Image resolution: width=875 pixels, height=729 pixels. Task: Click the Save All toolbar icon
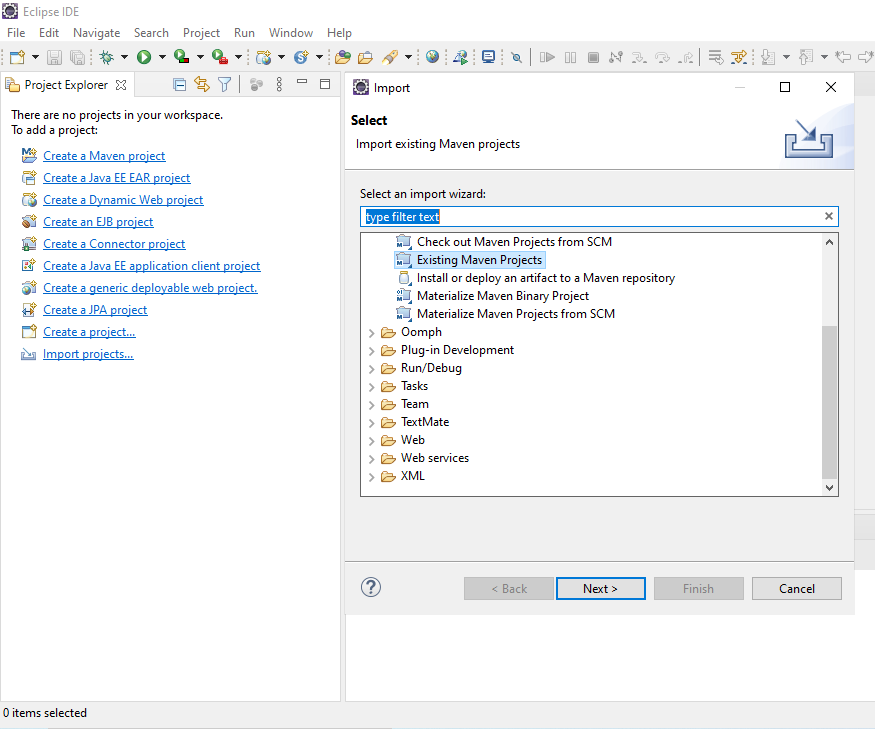click(x=77, y=57)
